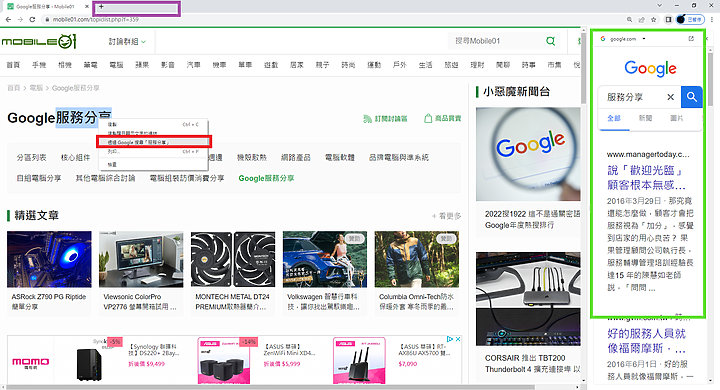Screen dimensions: 720x390
Task: Go back using the browser back arrow
Action: pos(8,19)
